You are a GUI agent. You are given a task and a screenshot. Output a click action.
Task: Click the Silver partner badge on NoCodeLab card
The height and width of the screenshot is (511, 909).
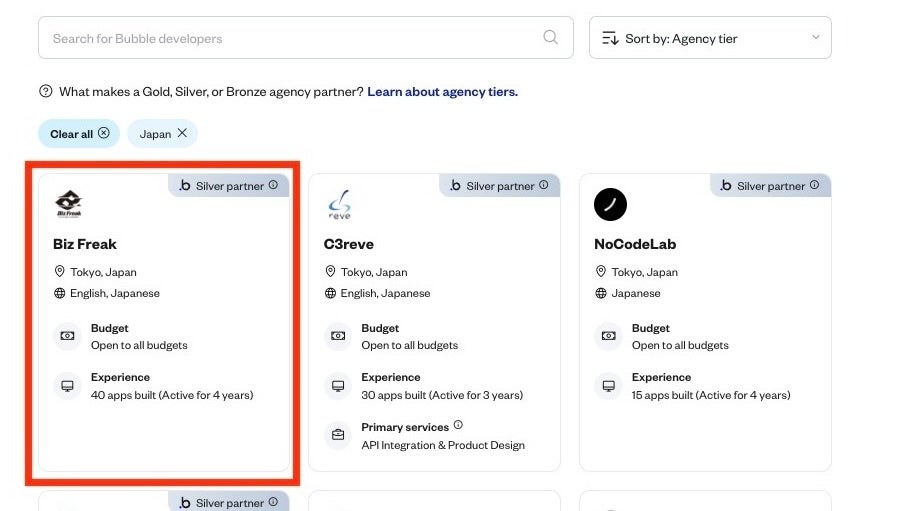[770, 186]
